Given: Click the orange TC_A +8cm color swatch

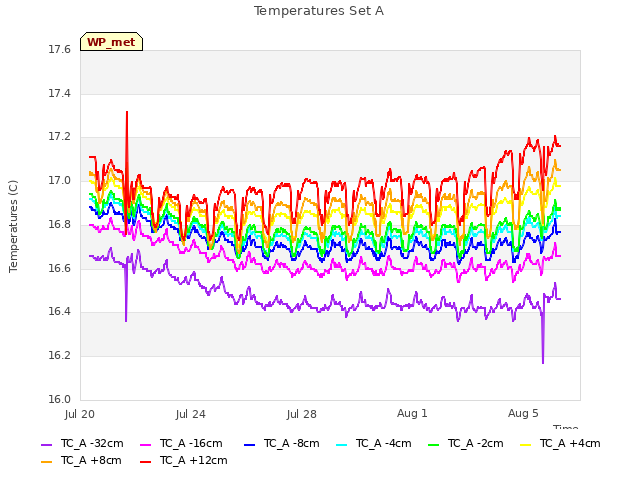Looking at the screenshot, I should click(x=47, y=462).
